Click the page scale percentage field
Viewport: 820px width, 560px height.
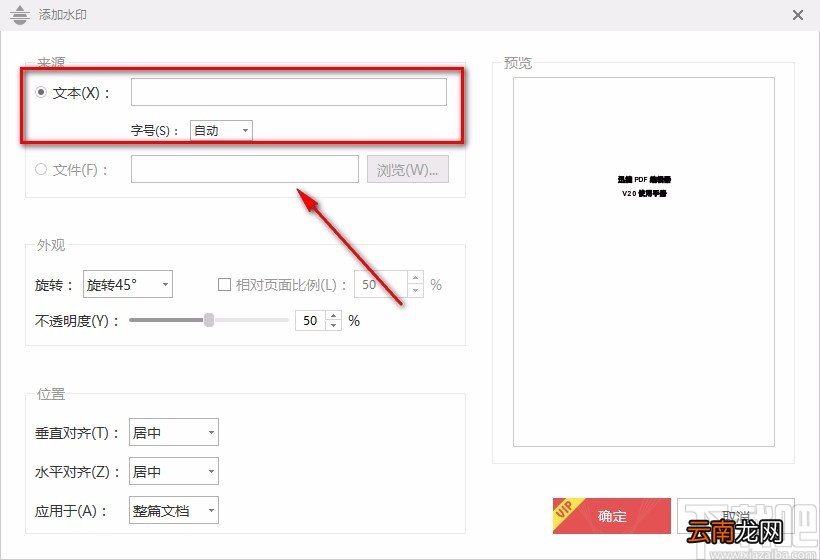click(381, 284)
